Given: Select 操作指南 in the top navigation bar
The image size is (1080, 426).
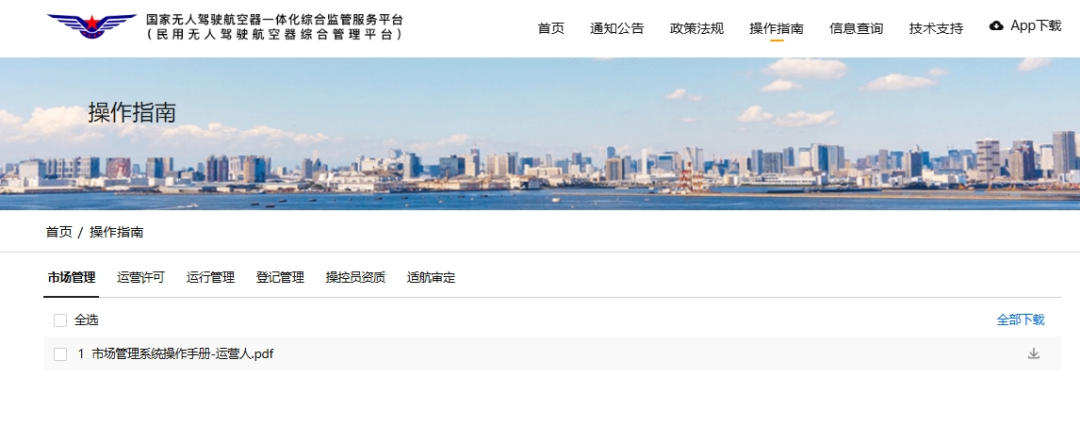Looking at the screenshot, I should [776, 28].
